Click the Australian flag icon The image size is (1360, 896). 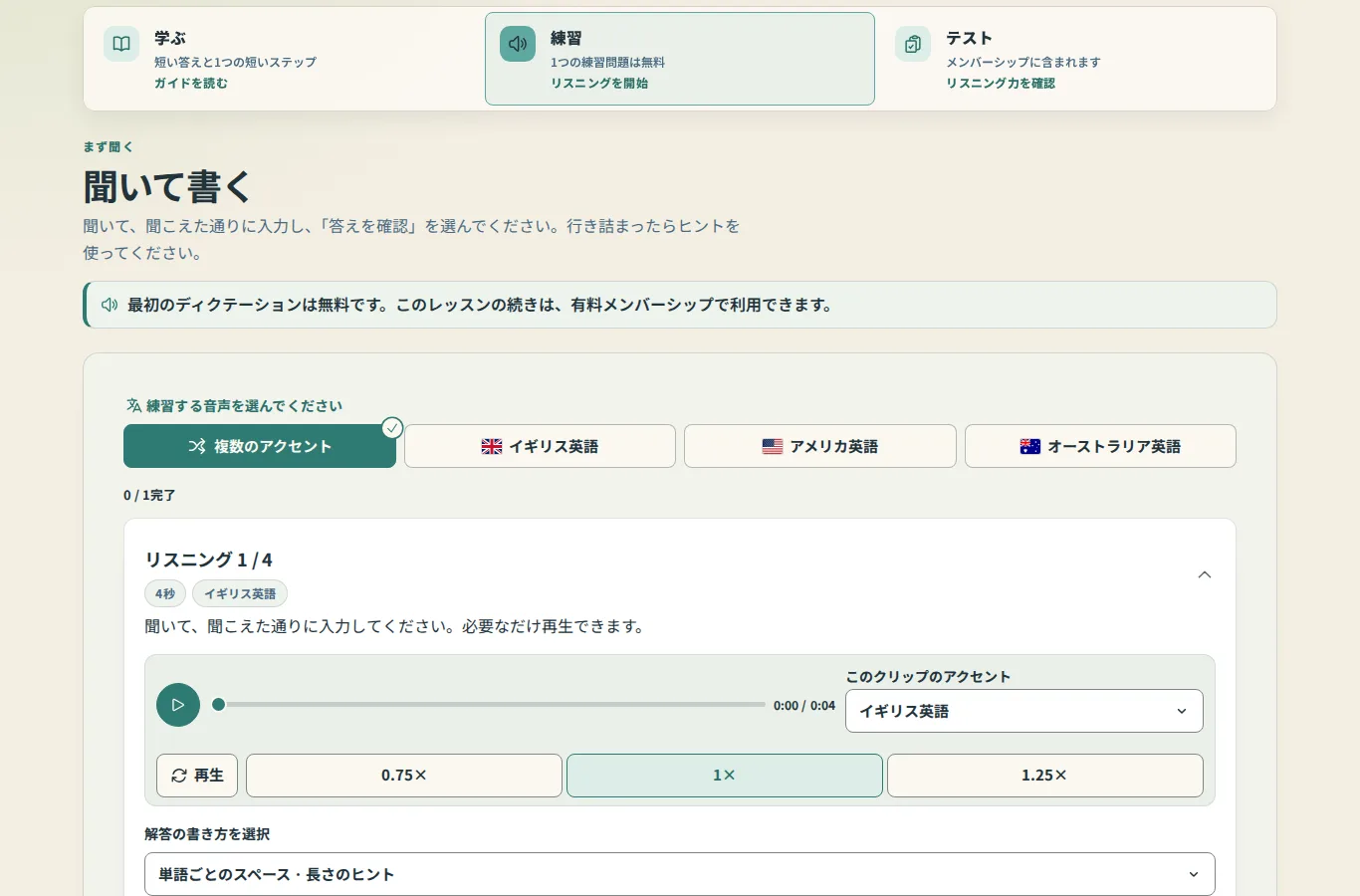pyautogui.click(x=1030, y=446)
